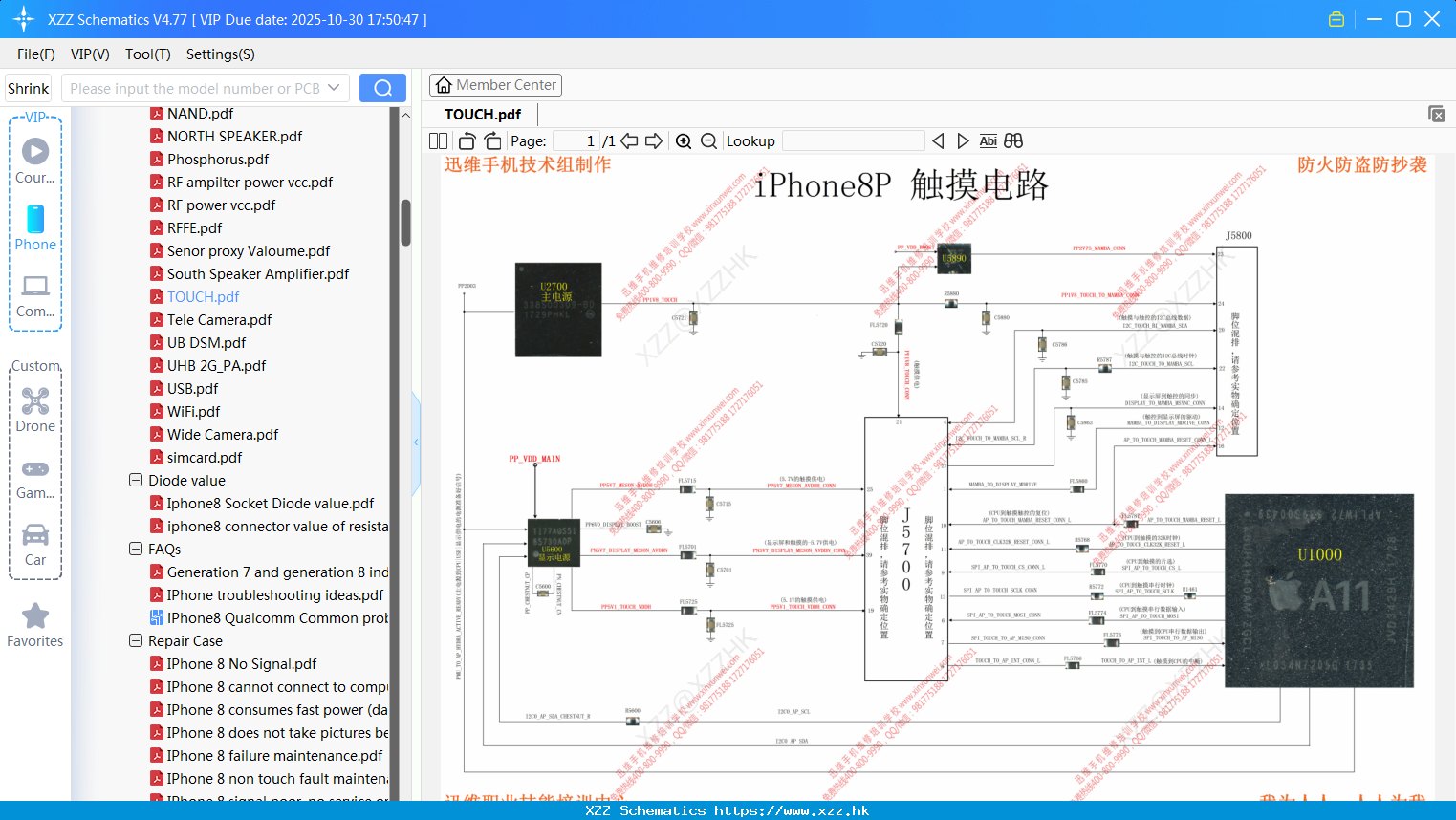Collapse the FAQs folder
Image resolution: width=1456 pixels, height=820 pixels.
(136, 549)
